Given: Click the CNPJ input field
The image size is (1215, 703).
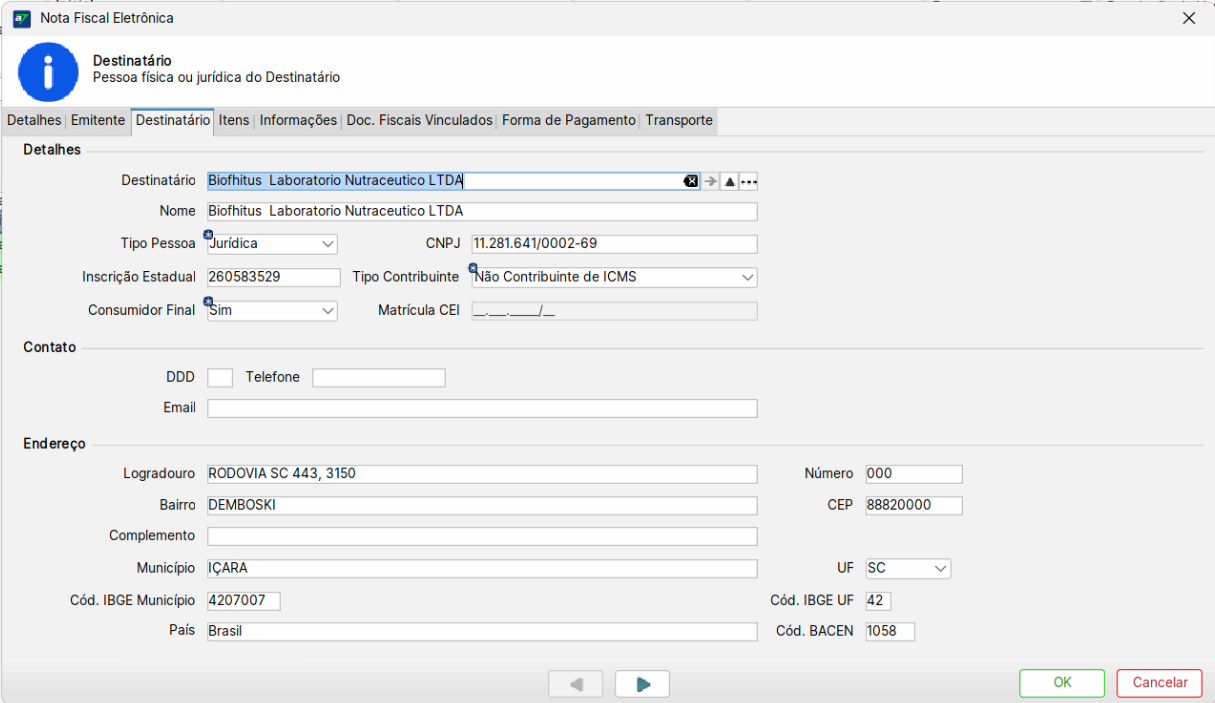Looking at the screenshot, I should 614,244.
